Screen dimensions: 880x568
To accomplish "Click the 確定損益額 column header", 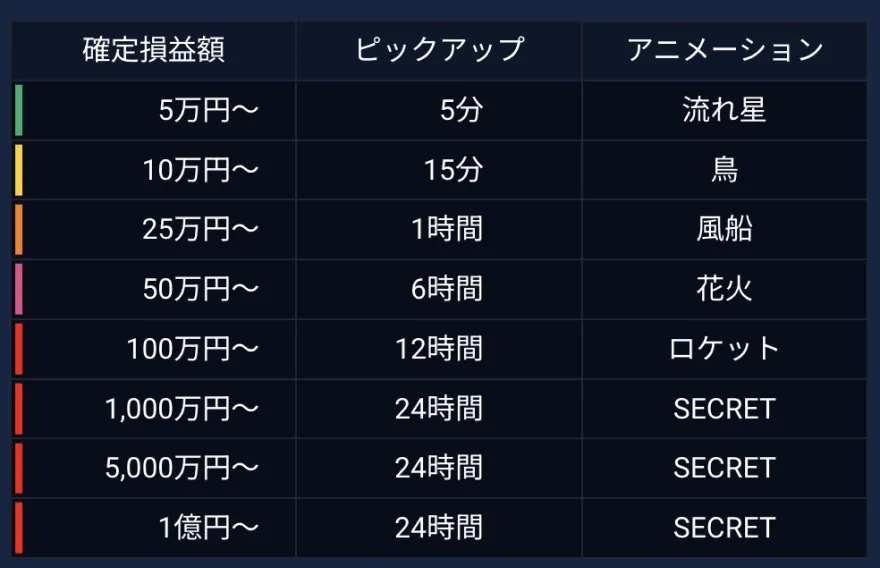I will (153, 50).
